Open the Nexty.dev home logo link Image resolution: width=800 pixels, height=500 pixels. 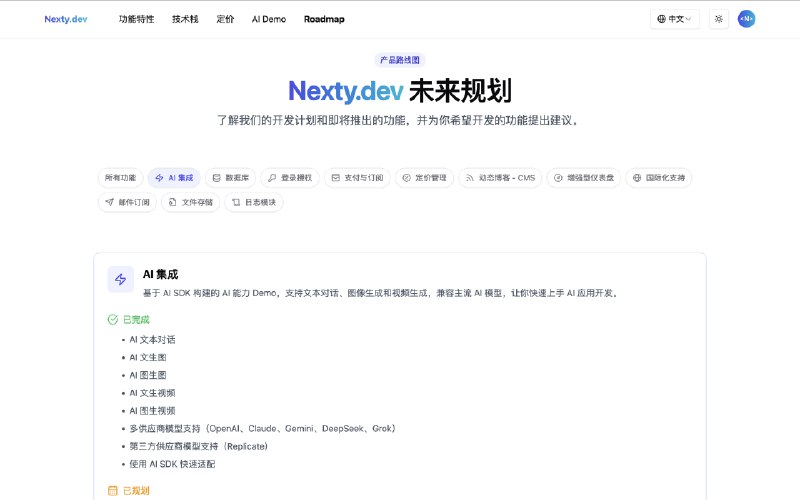tap(66, 19)
